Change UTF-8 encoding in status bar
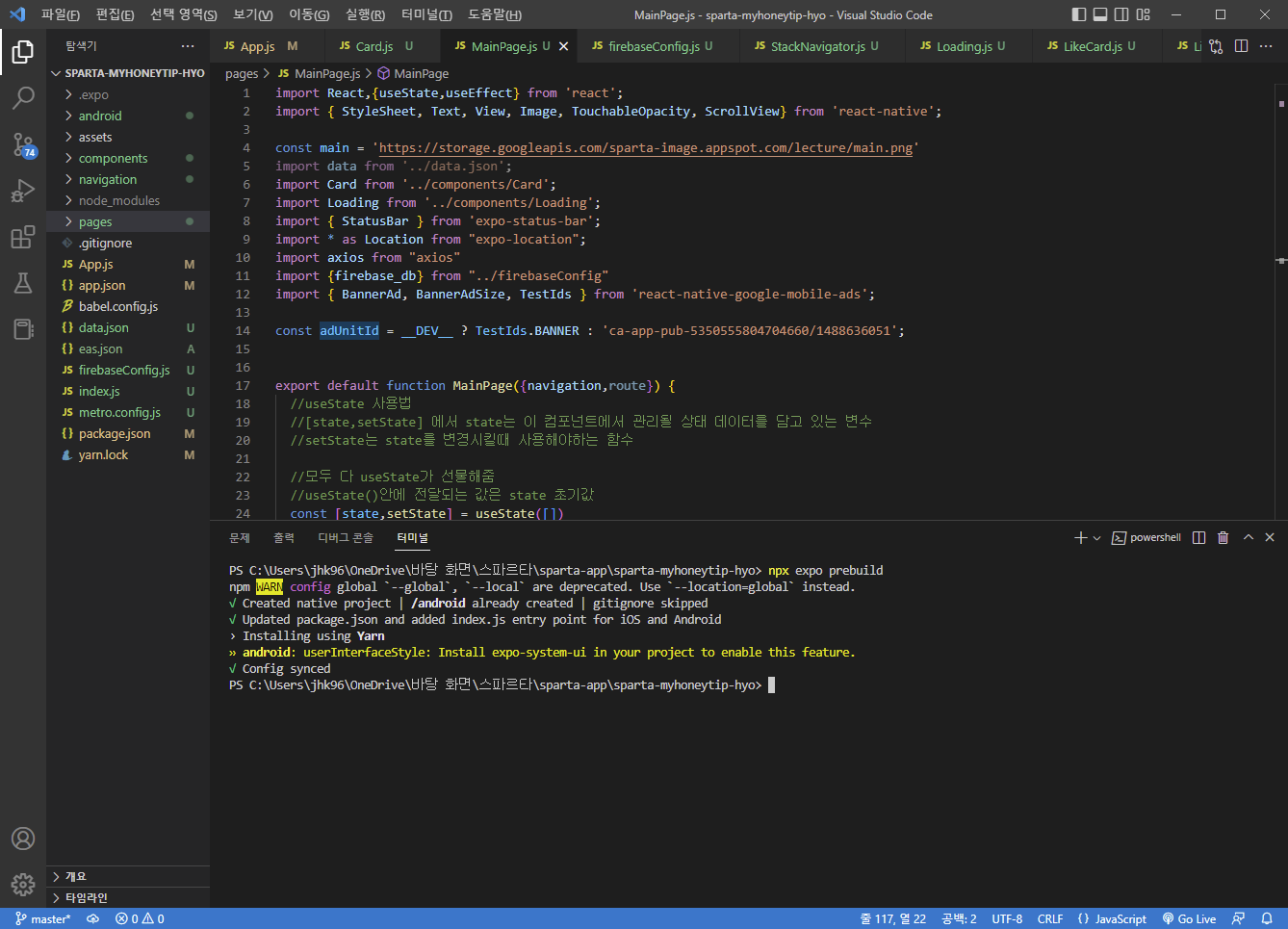1288x929 pixels. click(x=1007, y=918)
